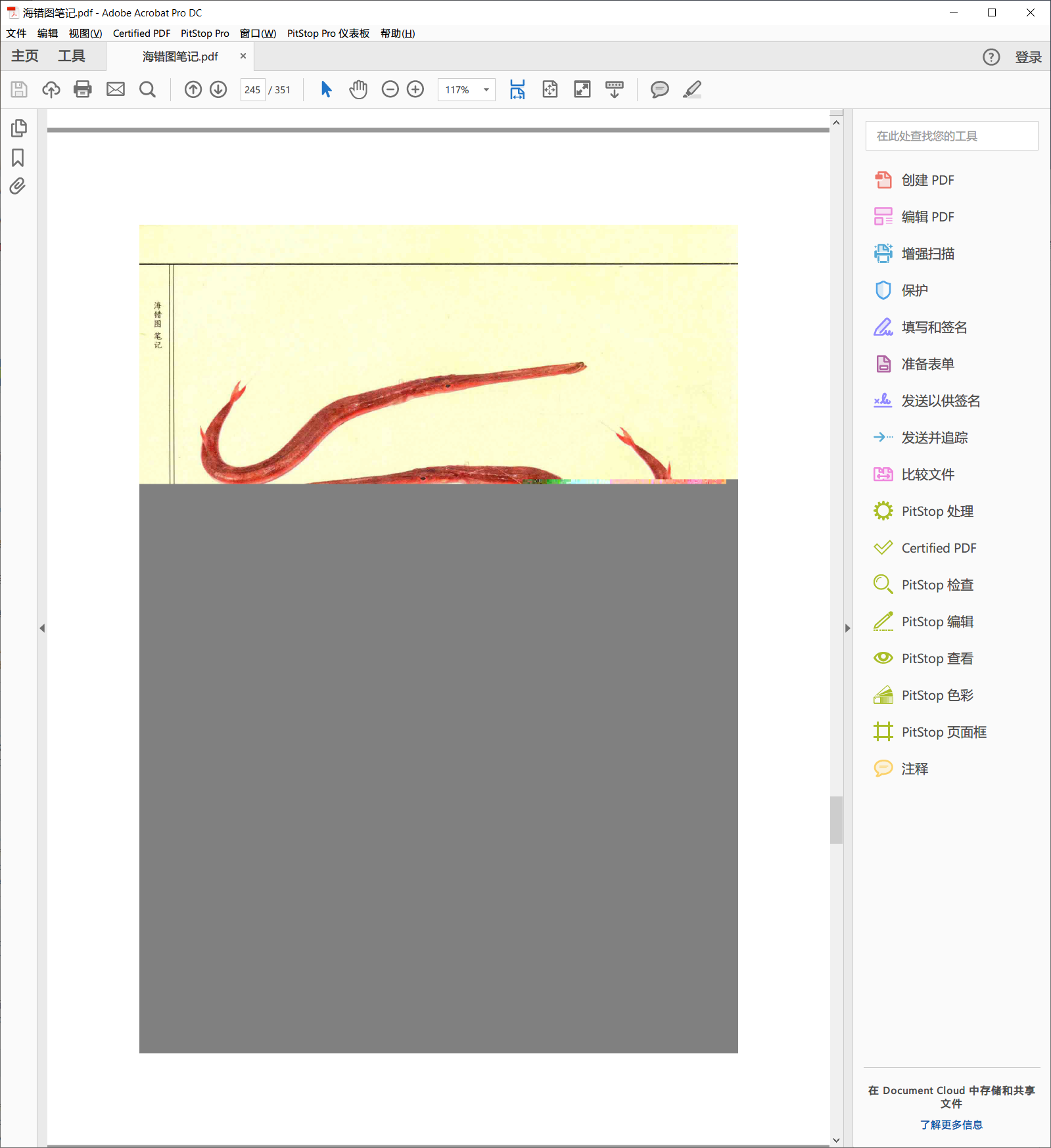Image resolution: width=1051 pixels, height=1148 pixels.
Task: Open the 编辑 PDF tool
Action: click(915, 217)
